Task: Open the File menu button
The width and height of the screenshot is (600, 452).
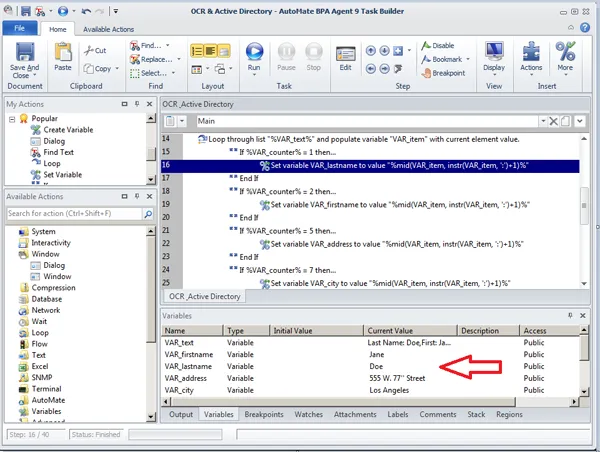Action: [x=19, y=30]
